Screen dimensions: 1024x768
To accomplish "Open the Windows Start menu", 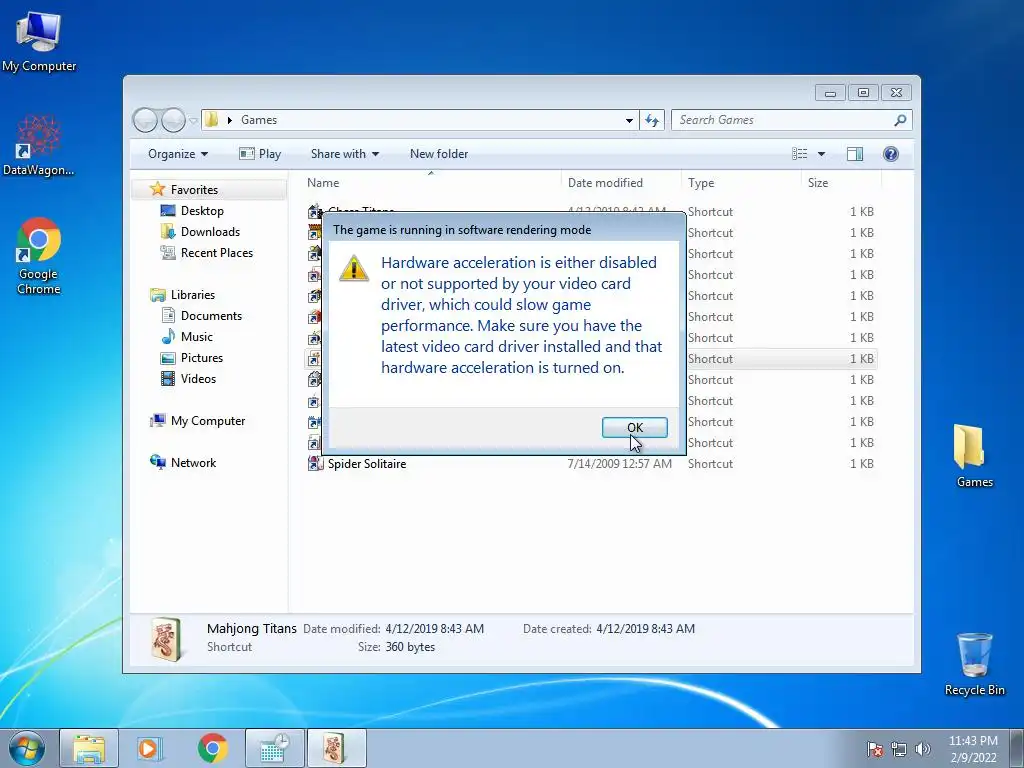I will (x=27, y=748).
